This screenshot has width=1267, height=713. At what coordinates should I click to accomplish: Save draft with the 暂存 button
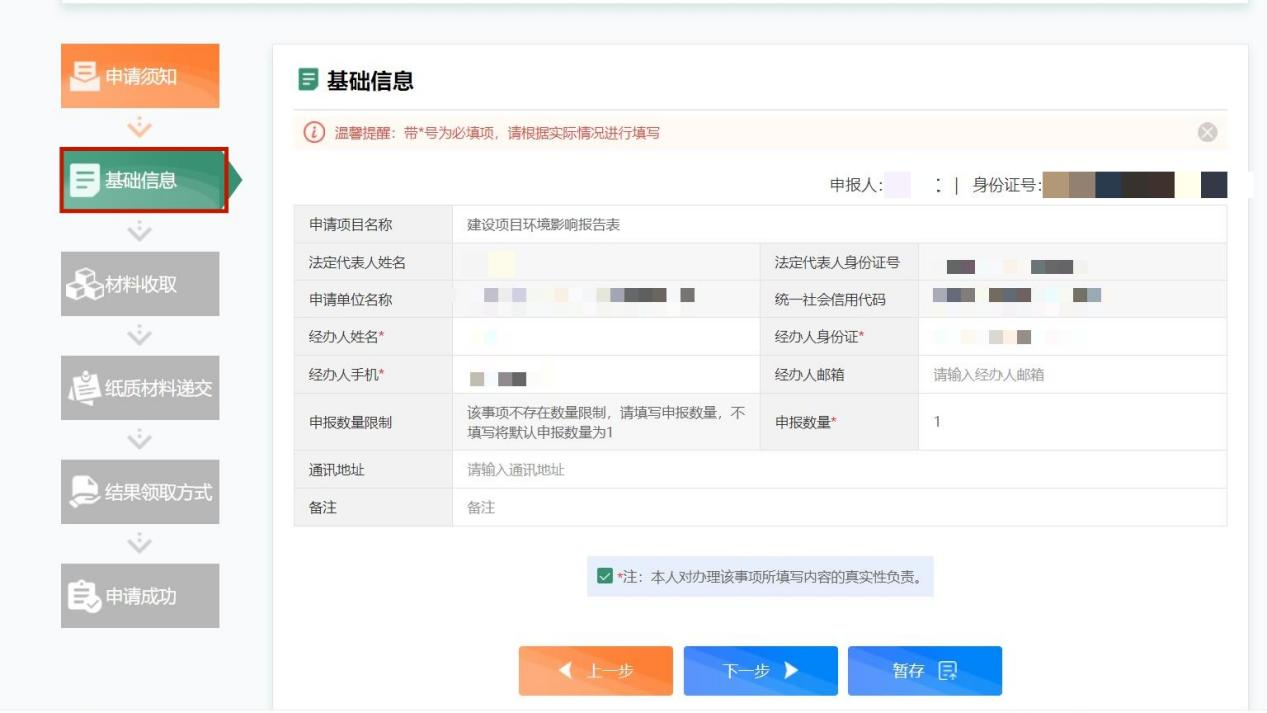(x=924, y=671)
